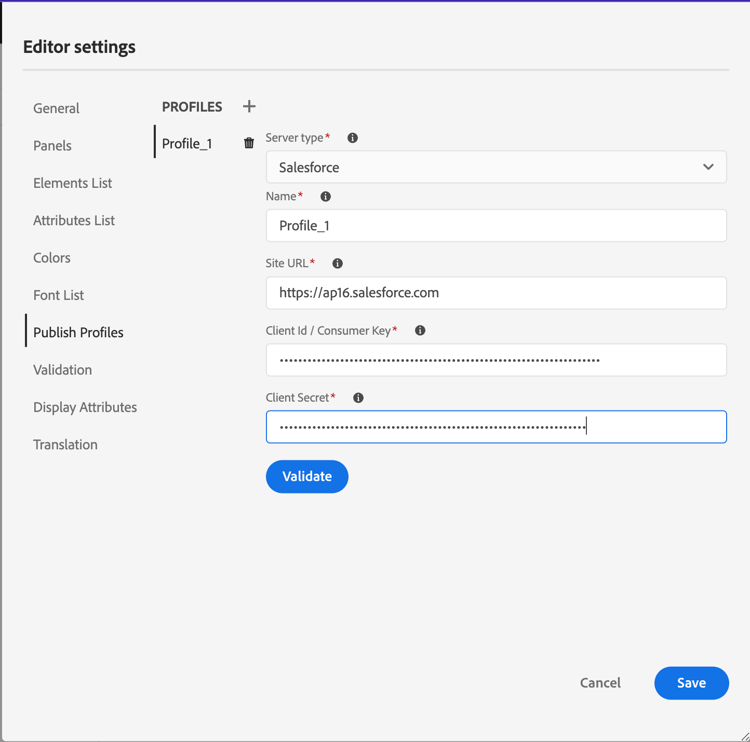The width and height of the screenshot is (750, 742).
Task: Select Profile_1 in profiles list
Action: [x=187, y=143]
